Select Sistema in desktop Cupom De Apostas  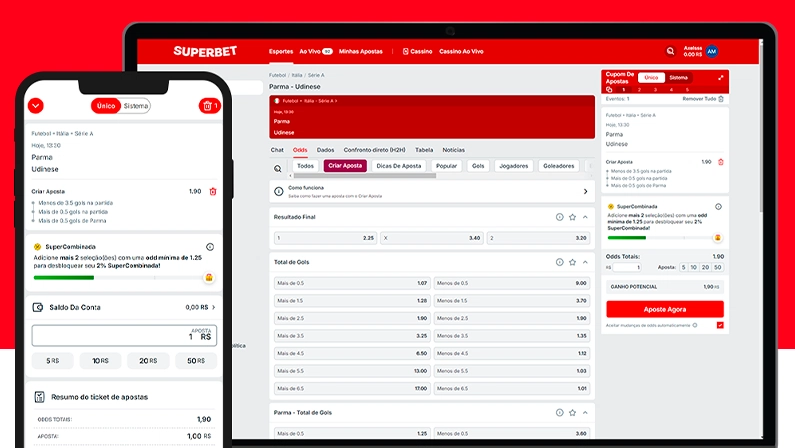[x=678, y=78]
